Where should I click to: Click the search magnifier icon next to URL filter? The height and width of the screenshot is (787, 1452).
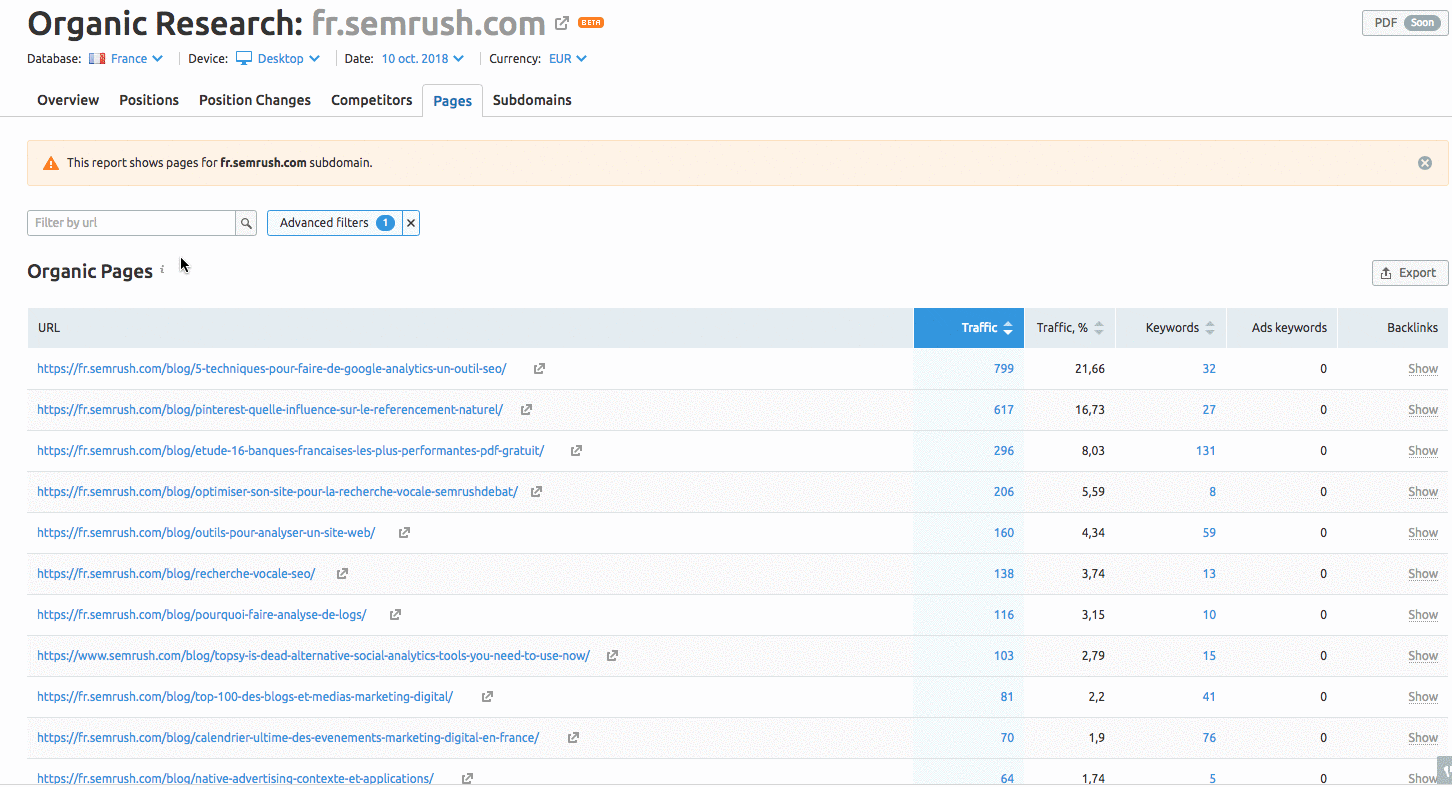[x=246, y=223]
